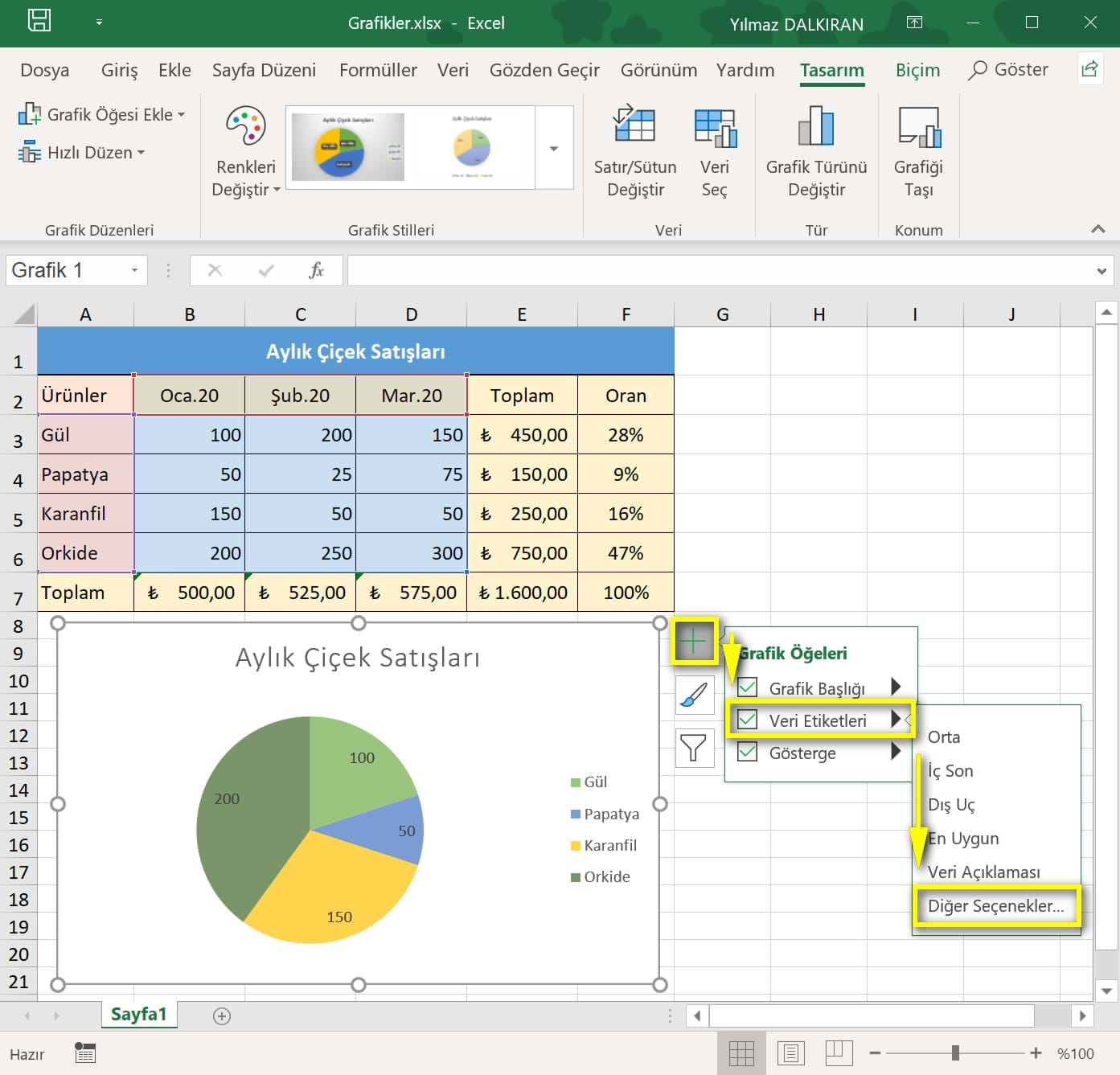Click the confirm checkmark in formula bar
The width and height of the screenshot is (1120, 1075).
pyautogui.click(x=266, y=270)
